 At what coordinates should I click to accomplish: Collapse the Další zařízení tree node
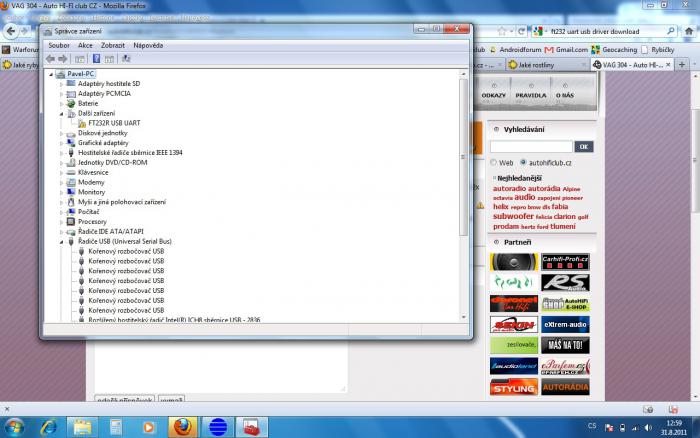point(61,113)
